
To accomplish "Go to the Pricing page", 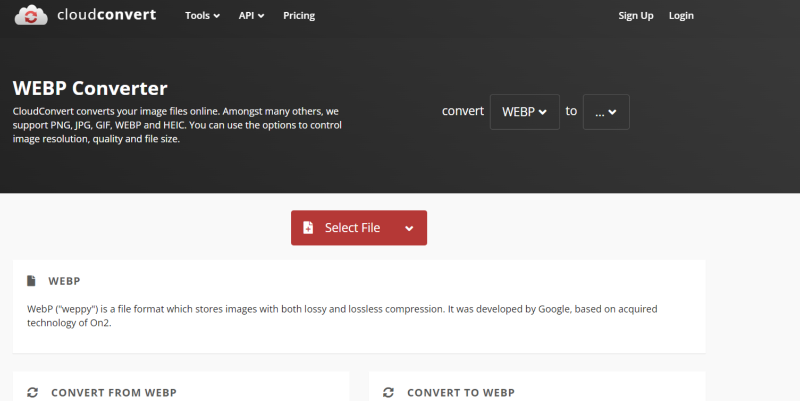I will pos(299,16).
